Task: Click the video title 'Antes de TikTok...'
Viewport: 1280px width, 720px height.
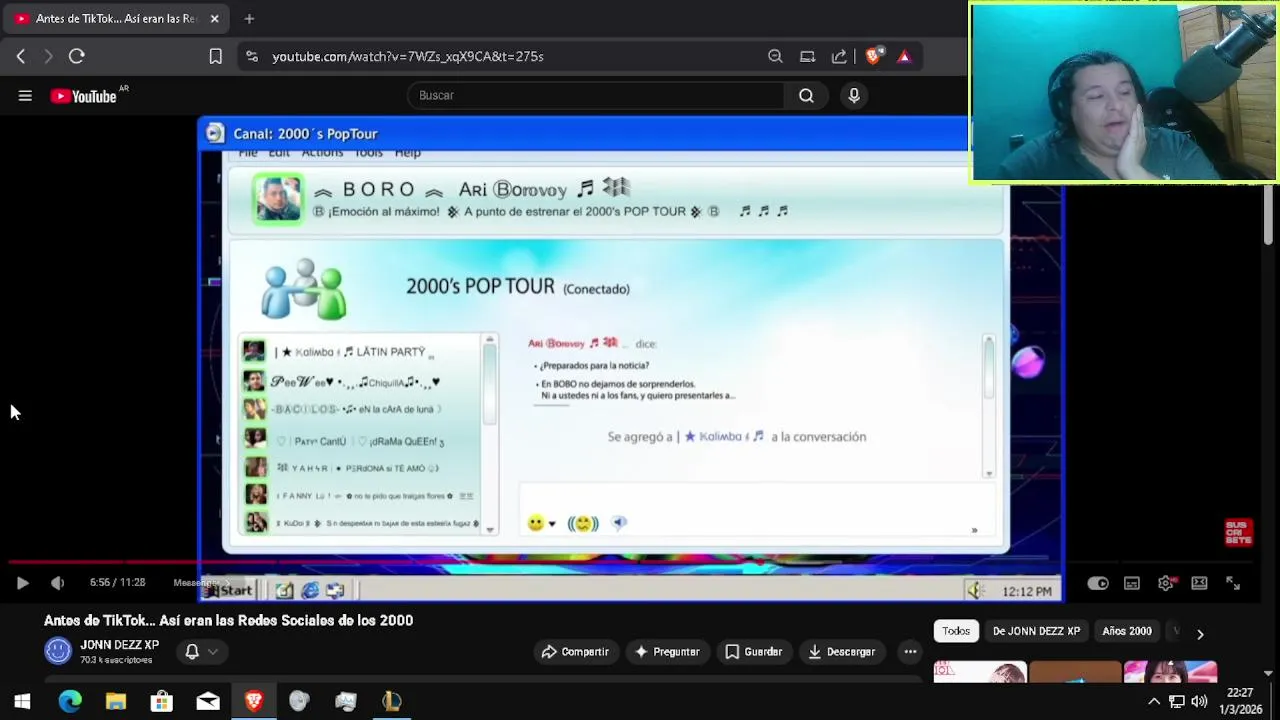Action: pos(228,620)
